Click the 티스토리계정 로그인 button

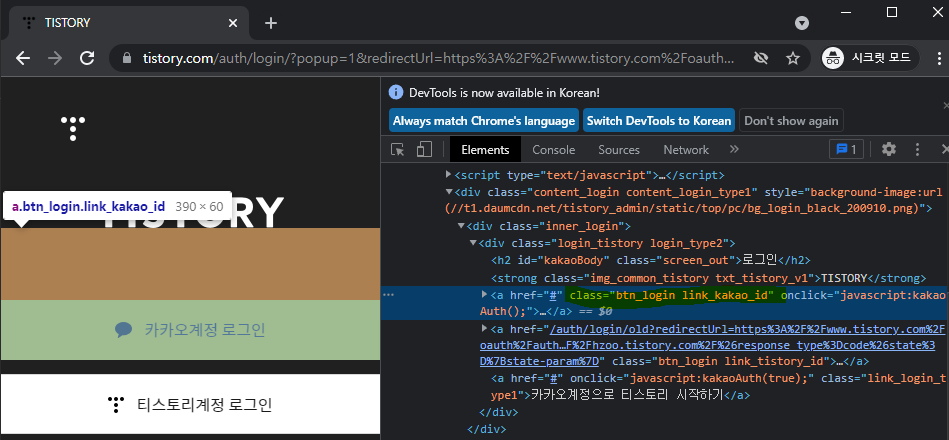190,404
